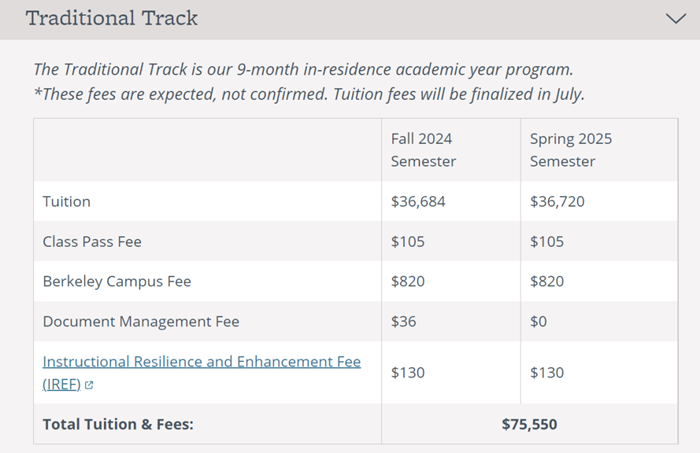
Task: Collapse the Traditional Track chevron arrow
Action: pyautogui.click(x=676, y=19)
